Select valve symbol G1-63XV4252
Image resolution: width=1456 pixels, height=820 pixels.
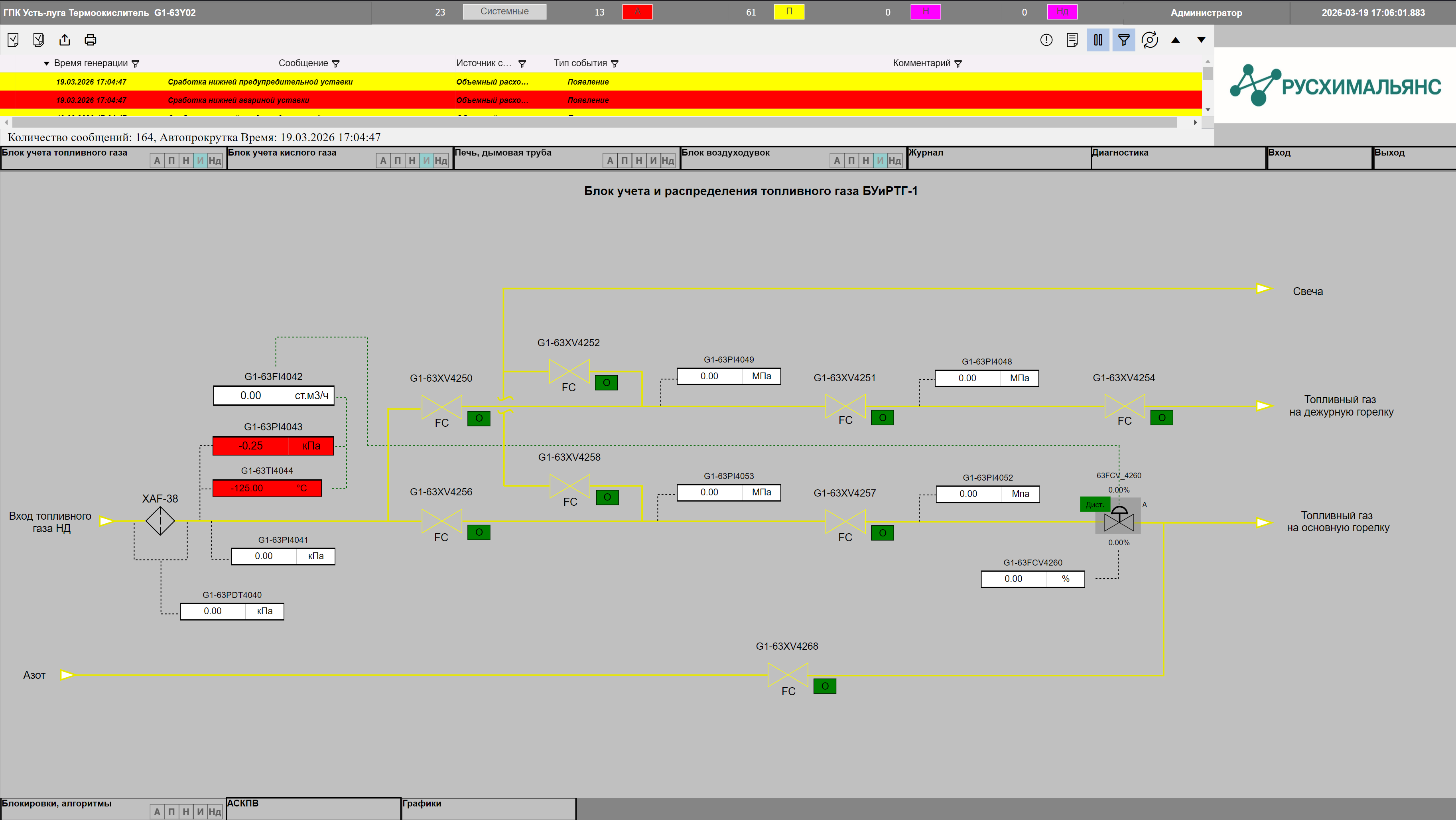pos(569,371)
